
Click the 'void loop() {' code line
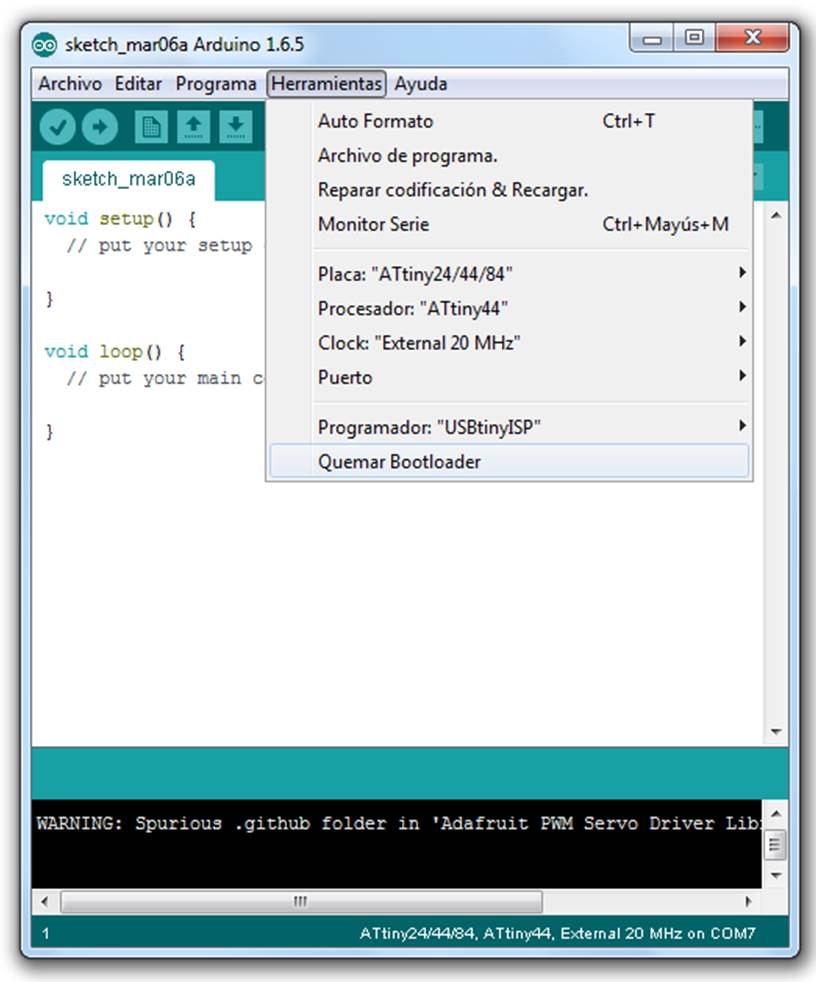115,351
